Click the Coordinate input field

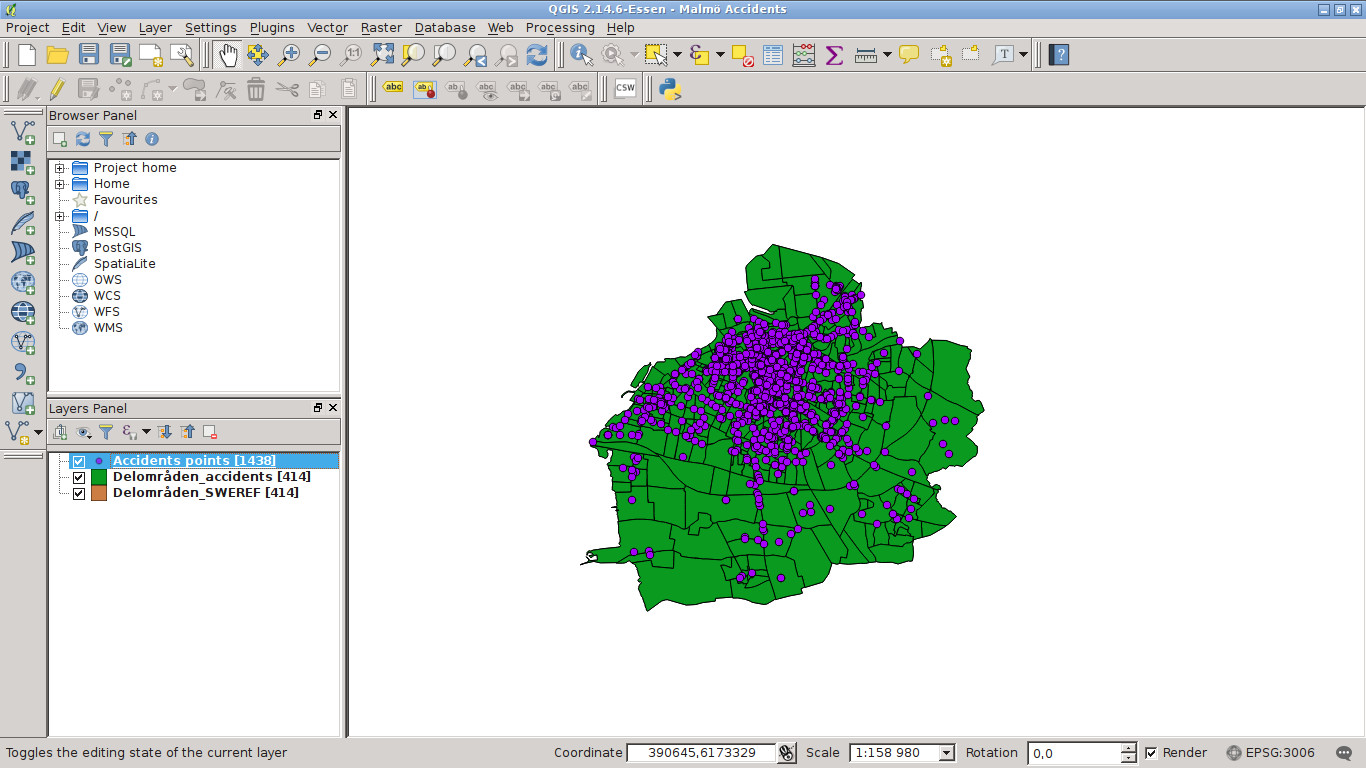[x=701, y=753]
